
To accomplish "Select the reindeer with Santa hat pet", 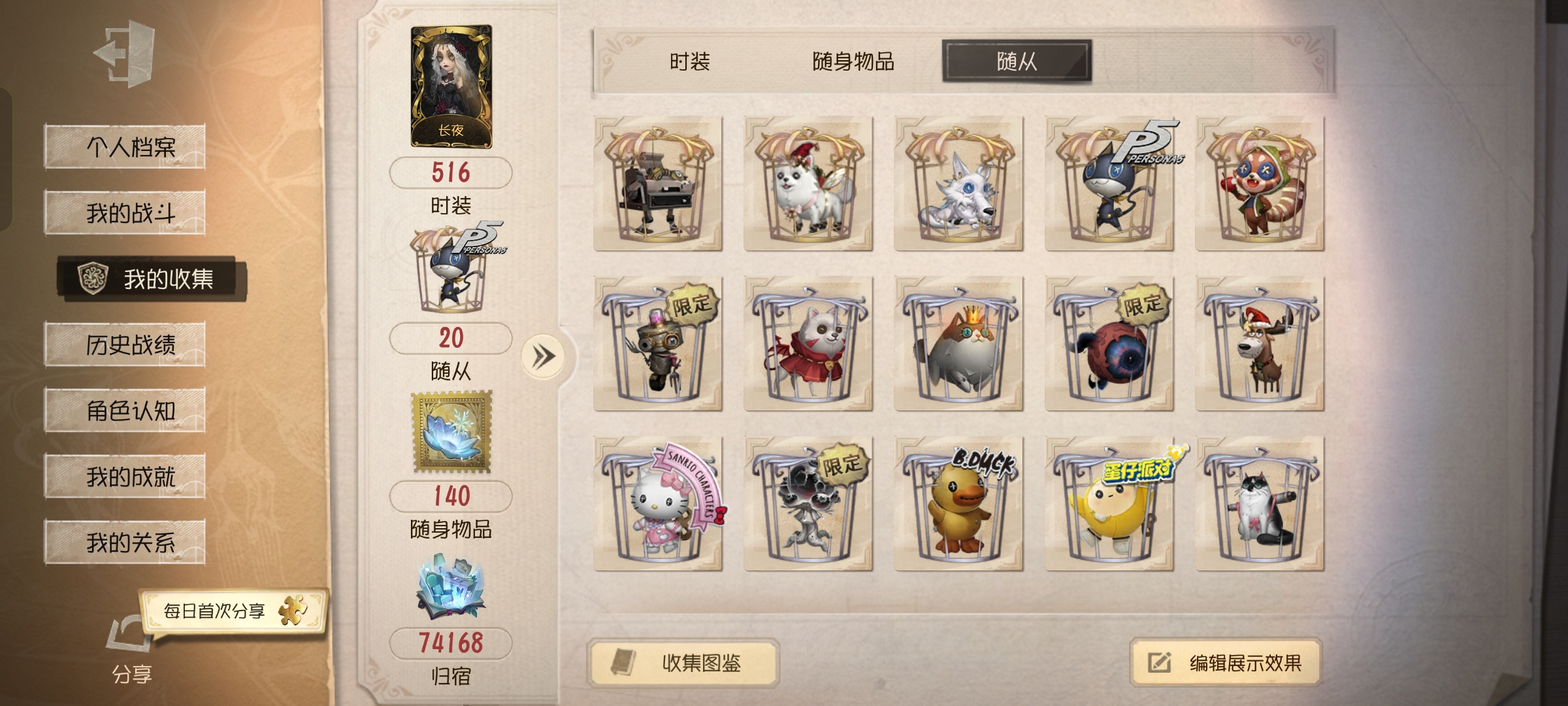I will click(x=1260, y=344).
